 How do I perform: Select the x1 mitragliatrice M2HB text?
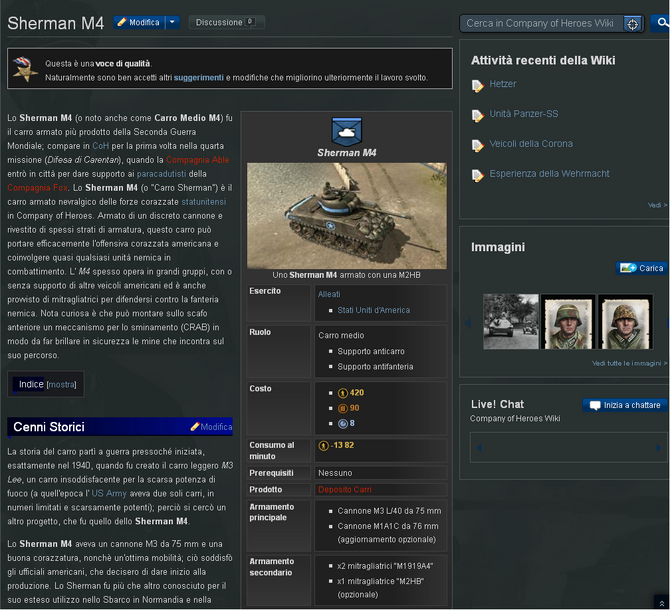pos(381,582)
